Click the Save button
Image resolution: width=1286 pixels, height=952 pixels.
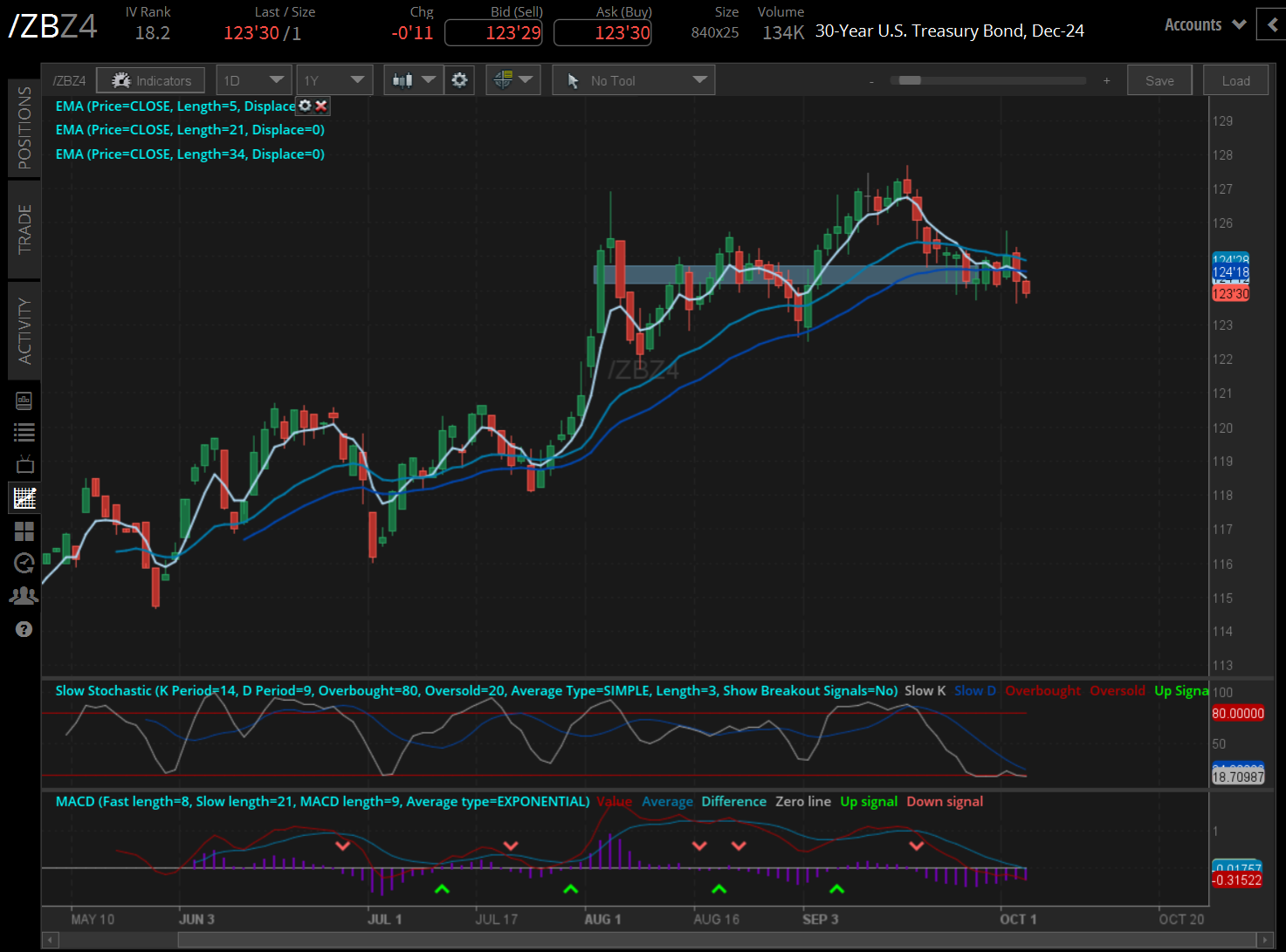[1159, 80]
